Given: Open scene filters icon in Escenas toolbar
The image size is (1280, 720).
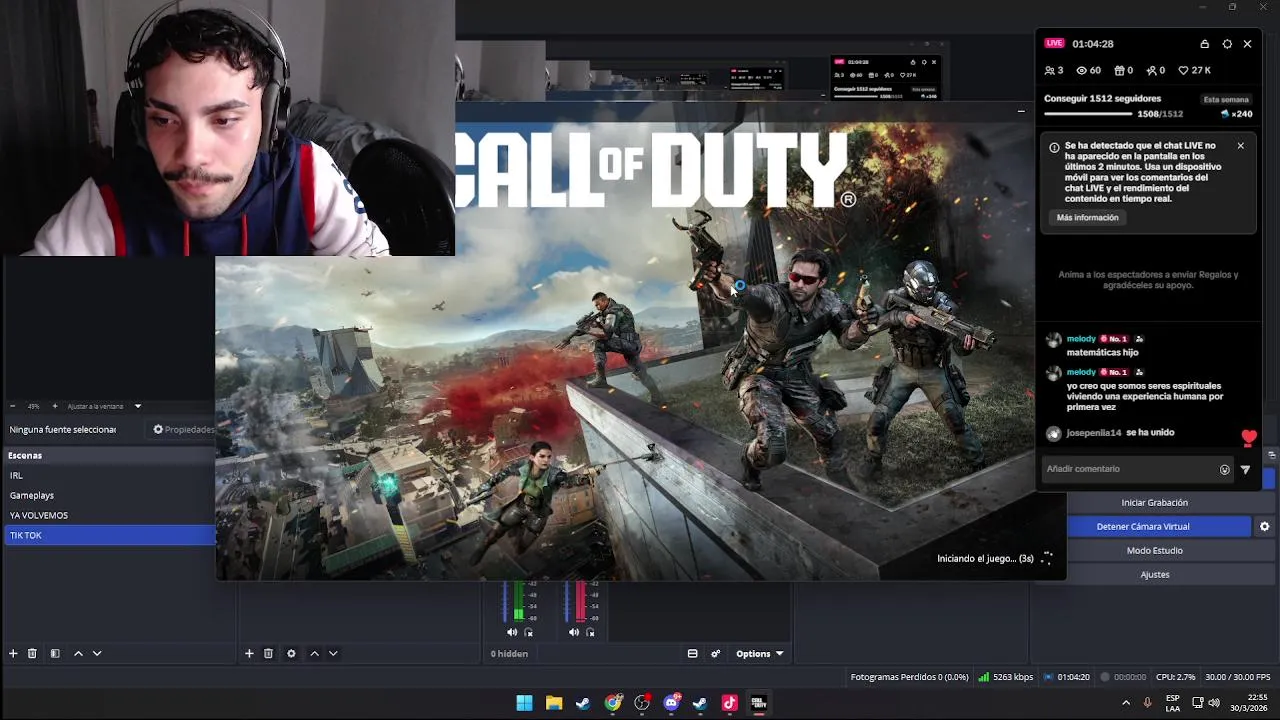Looking at the screenshot, I should click(55, 653).
